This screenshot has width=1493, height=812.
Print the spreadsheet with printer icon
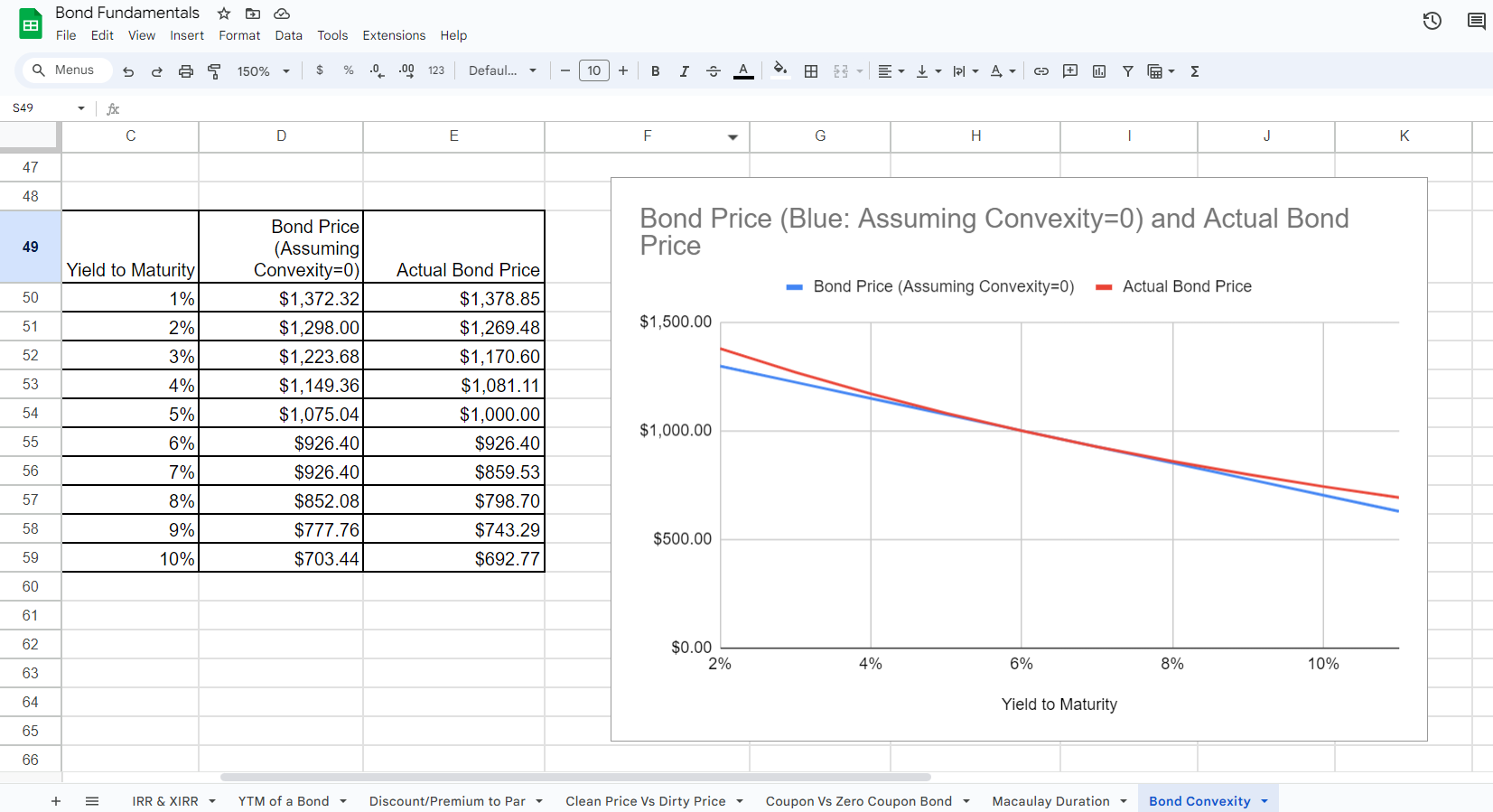(186, 71)
